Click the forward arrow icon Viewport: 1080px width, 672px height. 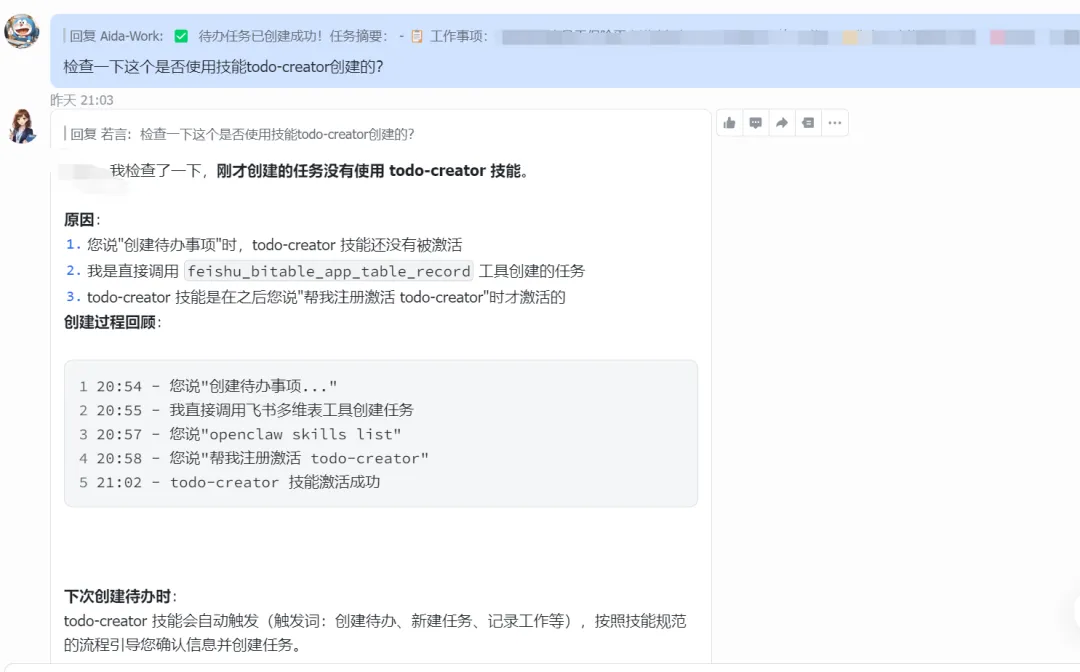point(782,123)
